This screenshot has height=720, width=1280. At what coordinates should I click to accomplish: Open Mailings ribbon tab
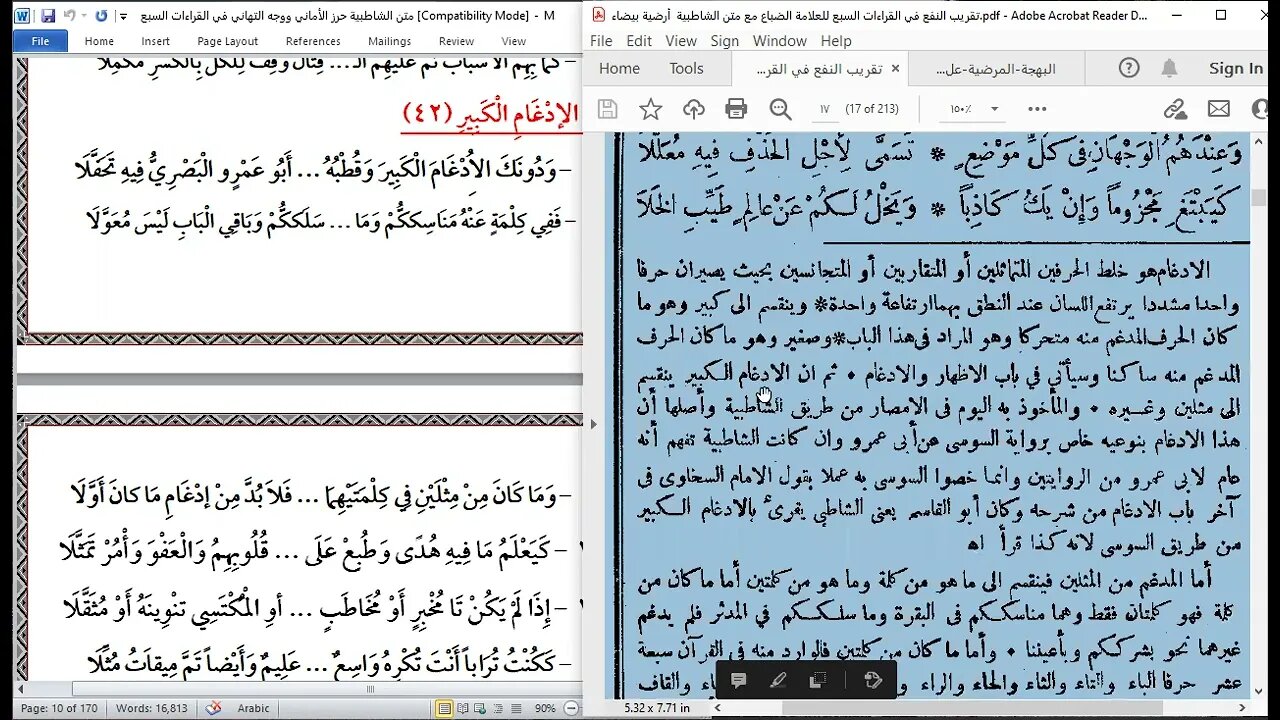pos(389,41)
